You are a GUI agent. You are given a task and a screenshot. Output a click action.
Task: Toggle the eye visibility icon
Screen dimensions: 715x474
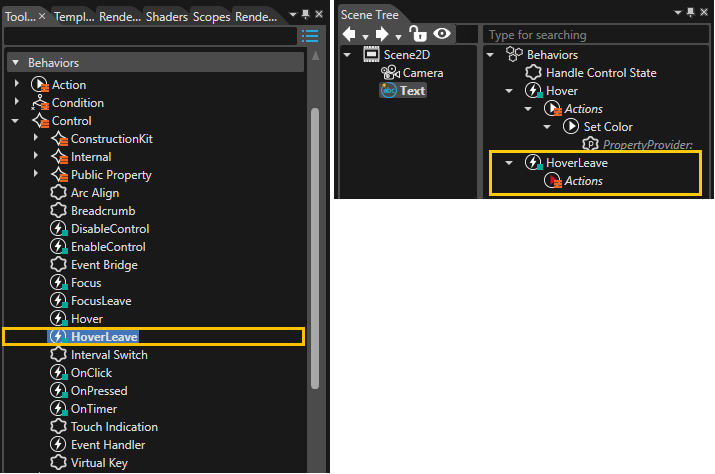[x=442, y=33]
